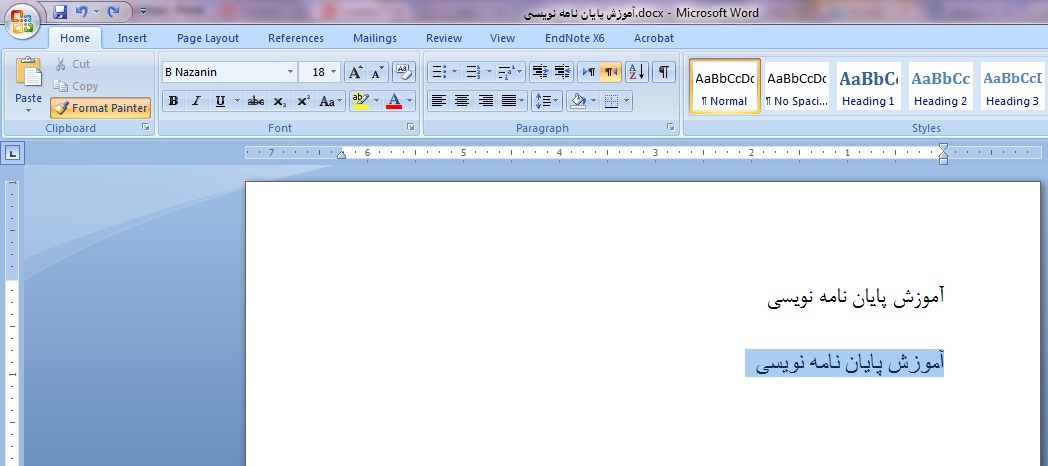
Task: Click the Format Painter button
Action: click(100, 108)
